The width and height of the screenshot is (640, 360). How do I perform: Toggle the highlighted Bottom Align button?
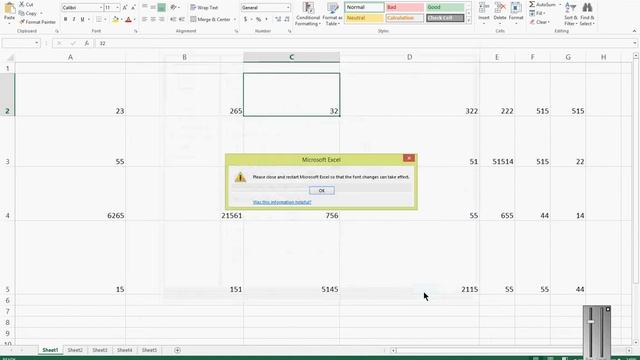click(x=162, y=7)
